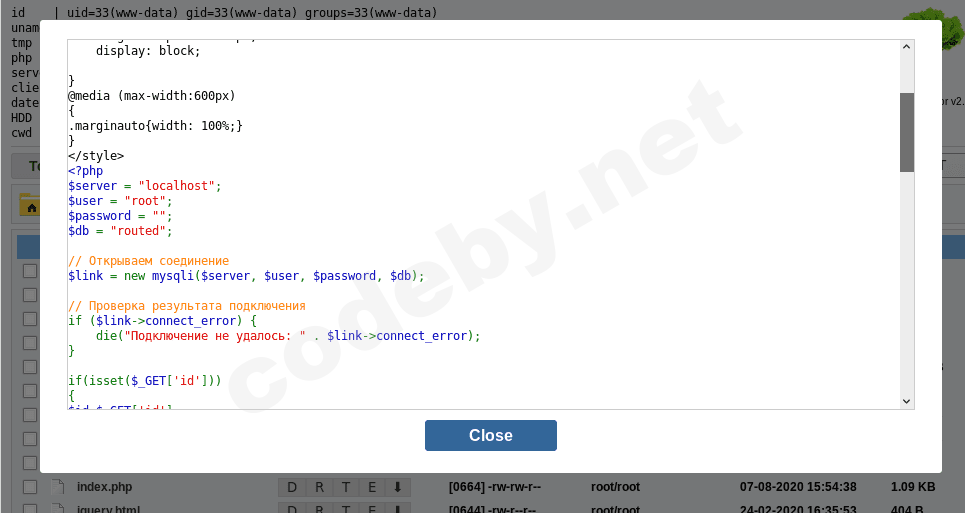The height and width of the screenshot is (513, 965).
Task: Click the D button for jquery.html
Action: (x=292, y=509)
